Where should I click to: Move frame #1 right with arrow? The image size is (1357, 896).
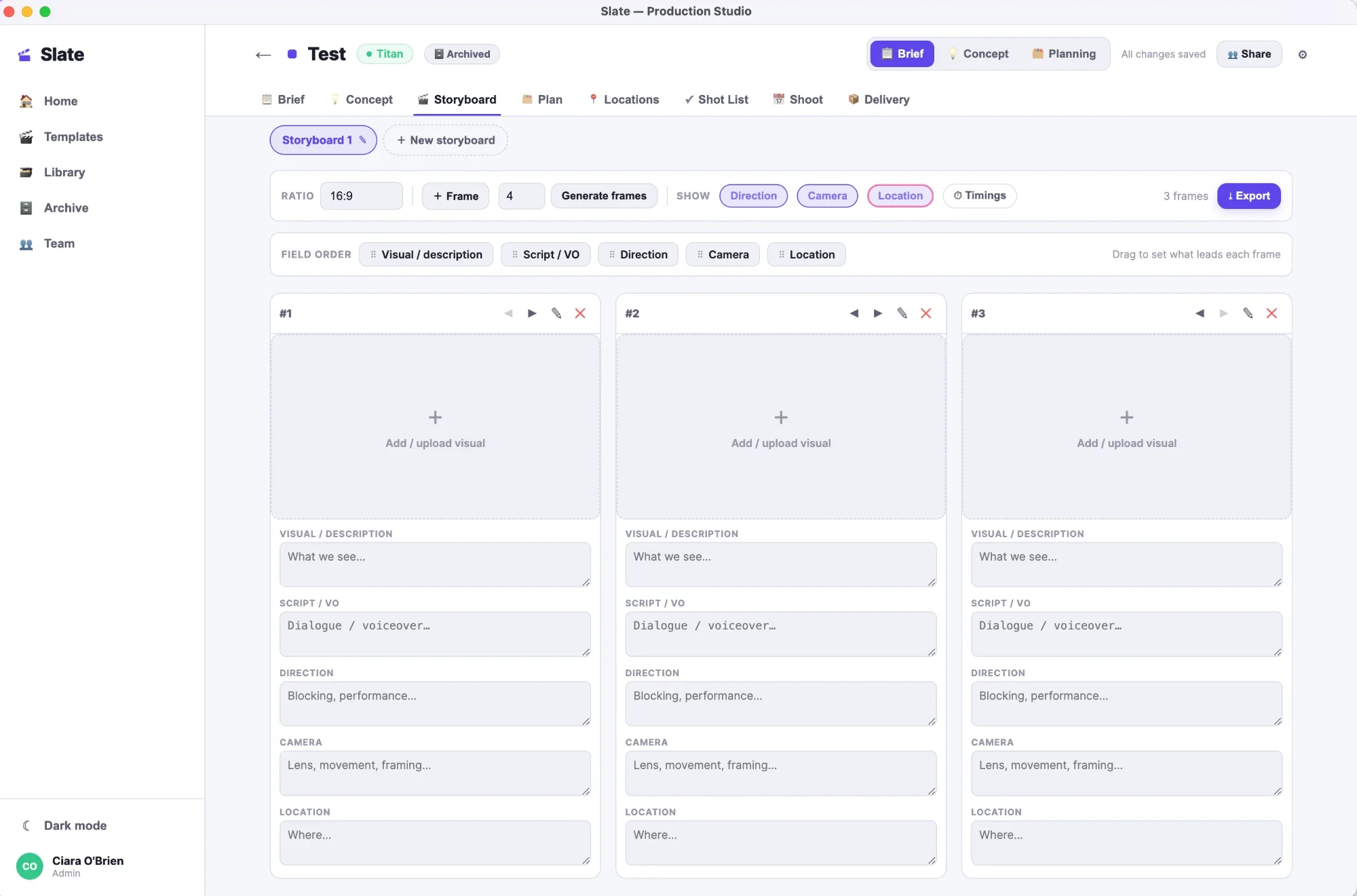tap(532, 313)
